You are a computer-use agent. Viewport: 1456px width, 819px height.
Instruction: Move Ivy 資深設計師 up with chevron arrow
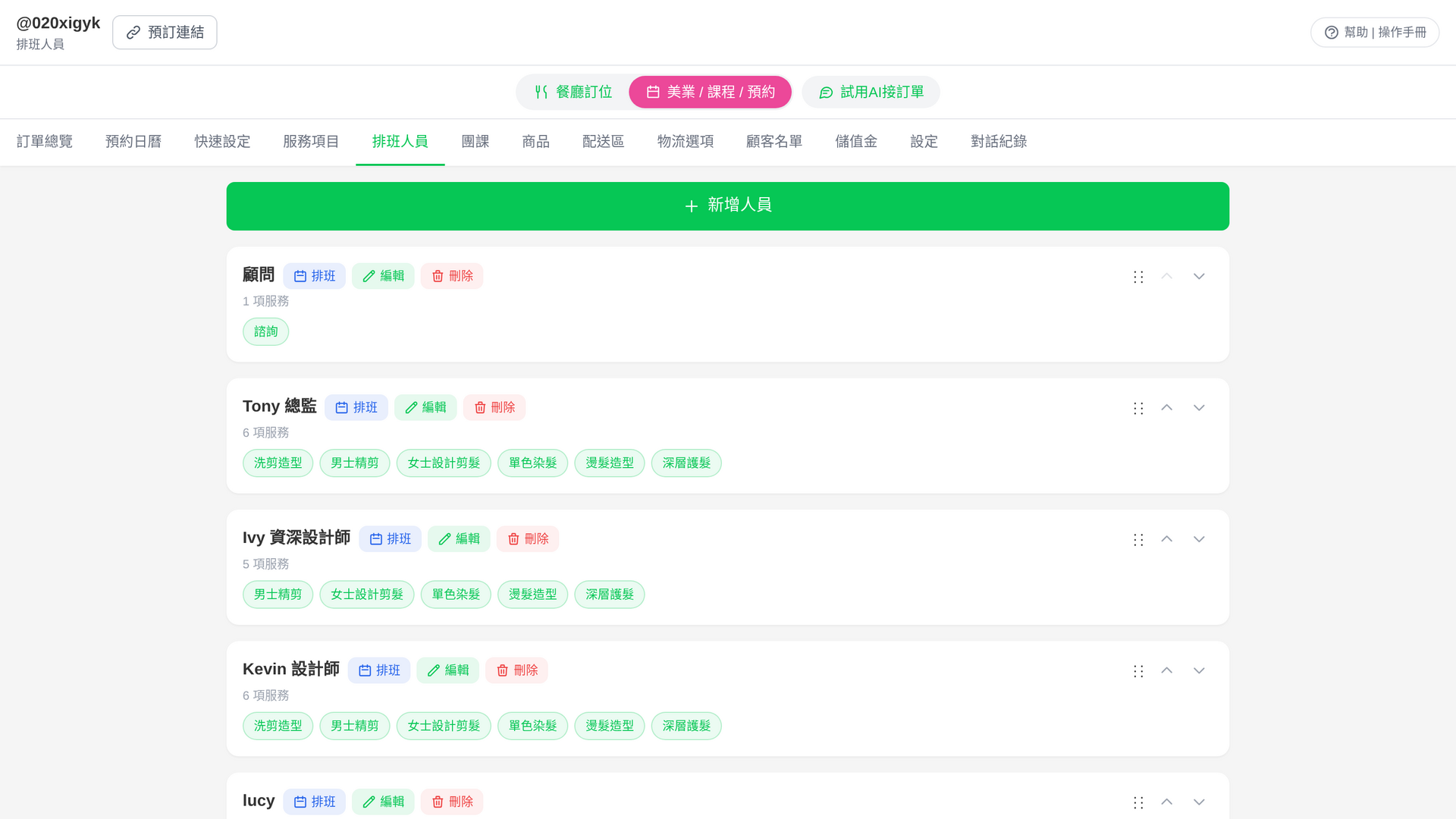1166,539
